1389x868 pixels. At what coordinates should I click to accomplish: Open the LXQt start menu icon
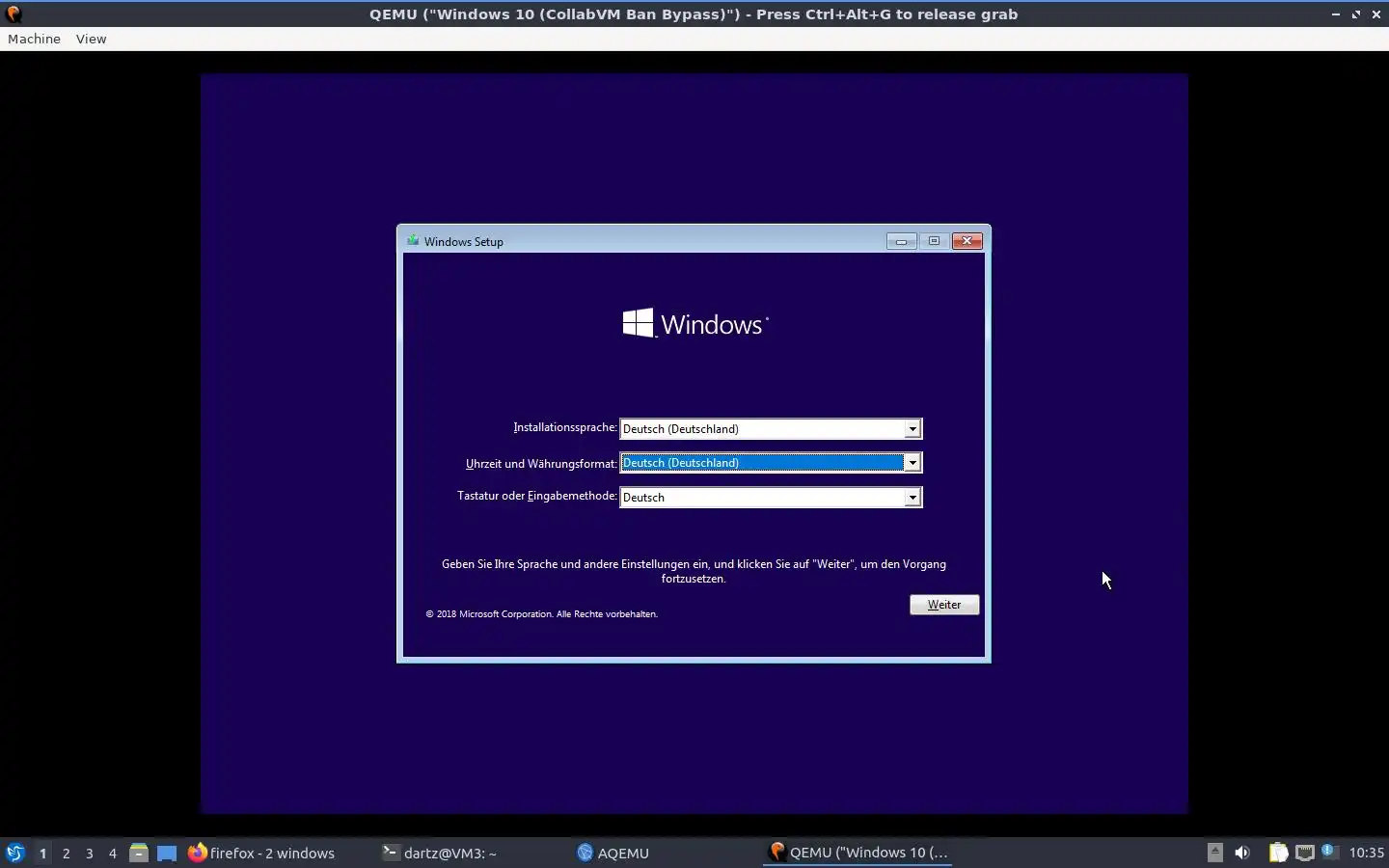pyautogui.click(x=14, y=853)
